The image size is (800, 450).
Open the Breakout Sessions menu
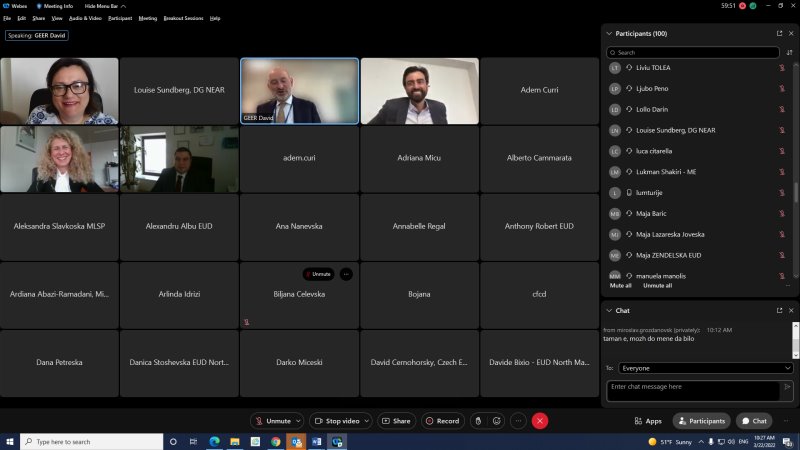coord(183,18)
